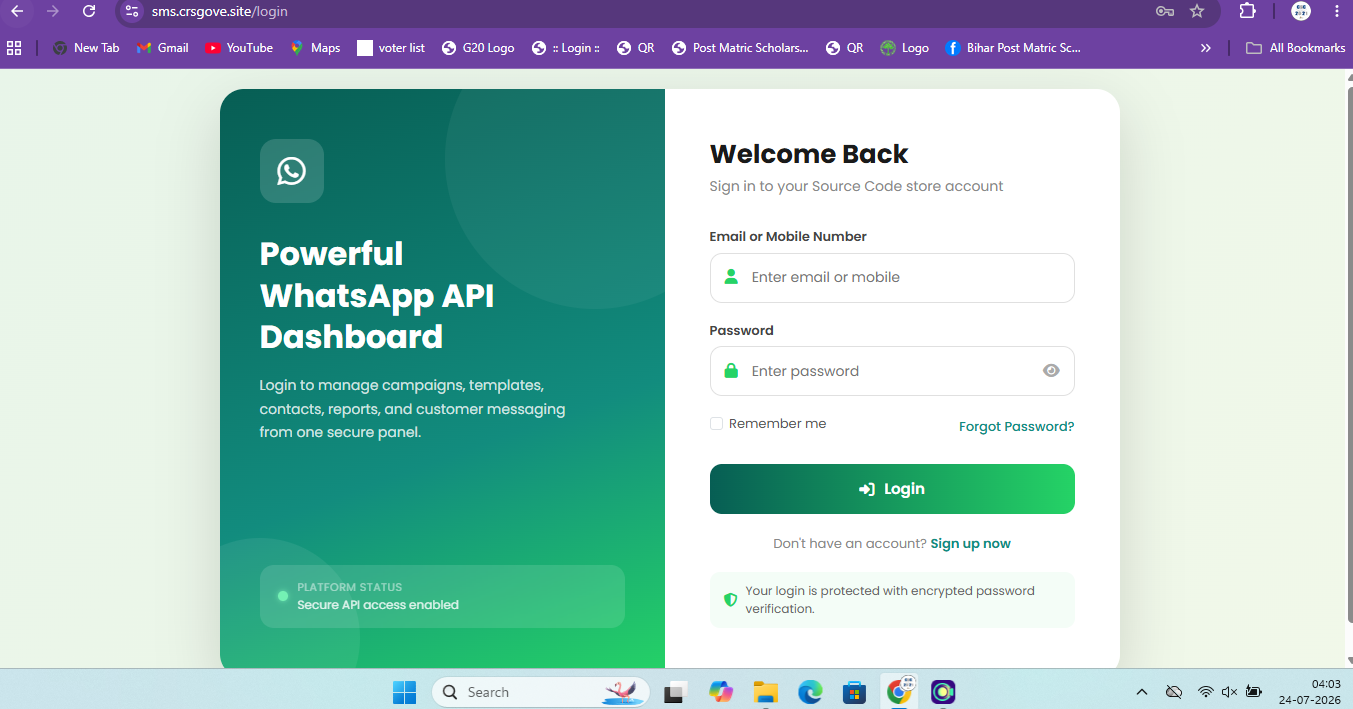This screenshot has width=1353, height=709.
Task: Show hidden system tray icons chevron
Action: pyautogui.click(x=1142, y=692)
